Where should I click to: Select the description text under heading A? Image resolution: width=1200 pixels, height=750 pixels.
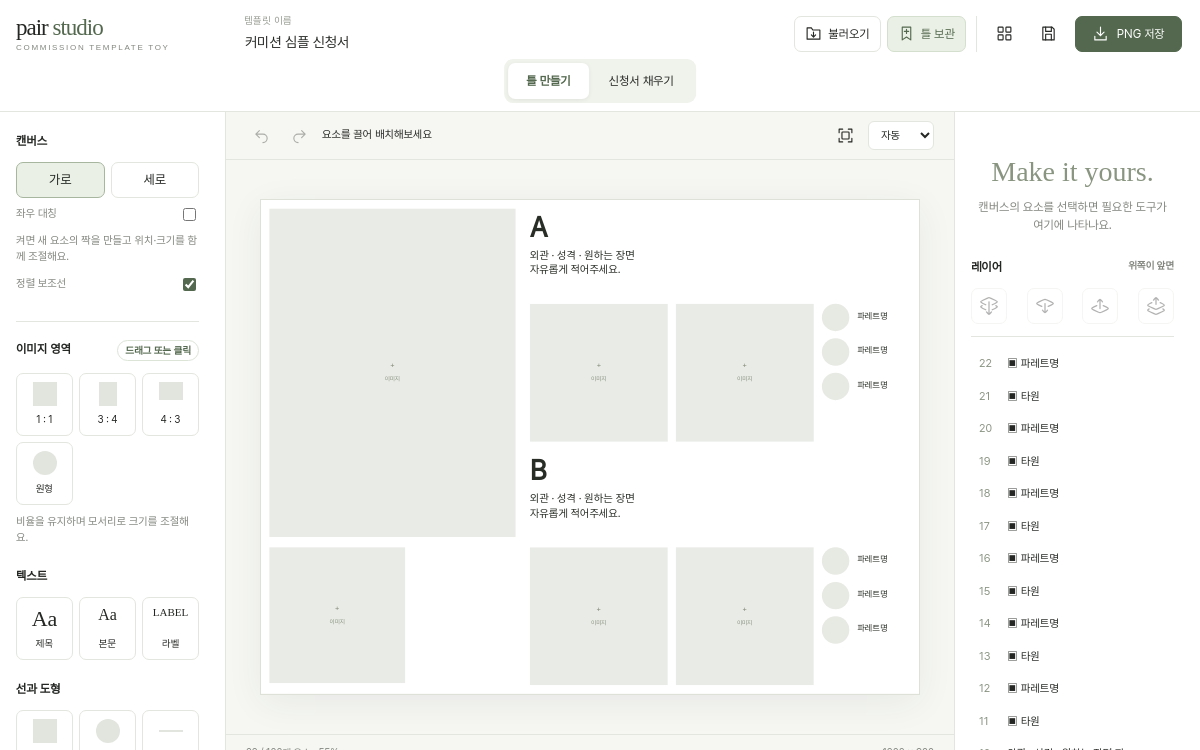click(x=582, y=262)
